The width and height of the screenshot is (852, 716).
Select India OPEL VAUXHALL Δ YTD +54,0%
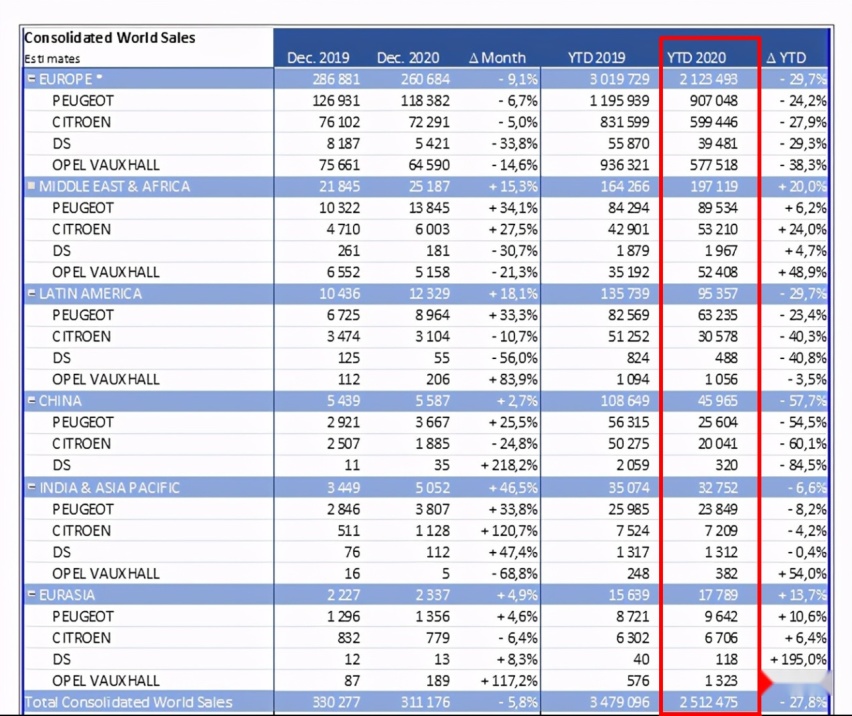(x=802, y=573)
